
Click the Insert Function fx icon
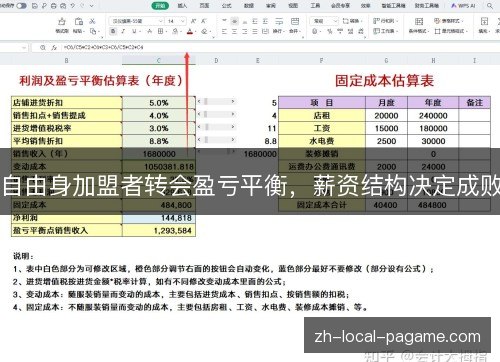[54, 48]
